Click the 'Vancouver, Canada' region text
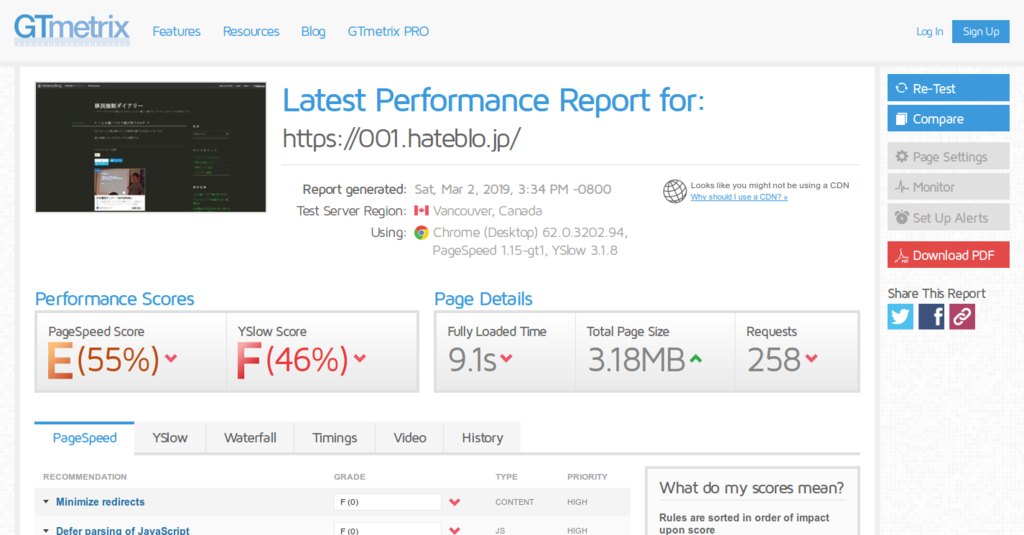The width and height of the screenshot is (1024, 535). click(487, 211)
